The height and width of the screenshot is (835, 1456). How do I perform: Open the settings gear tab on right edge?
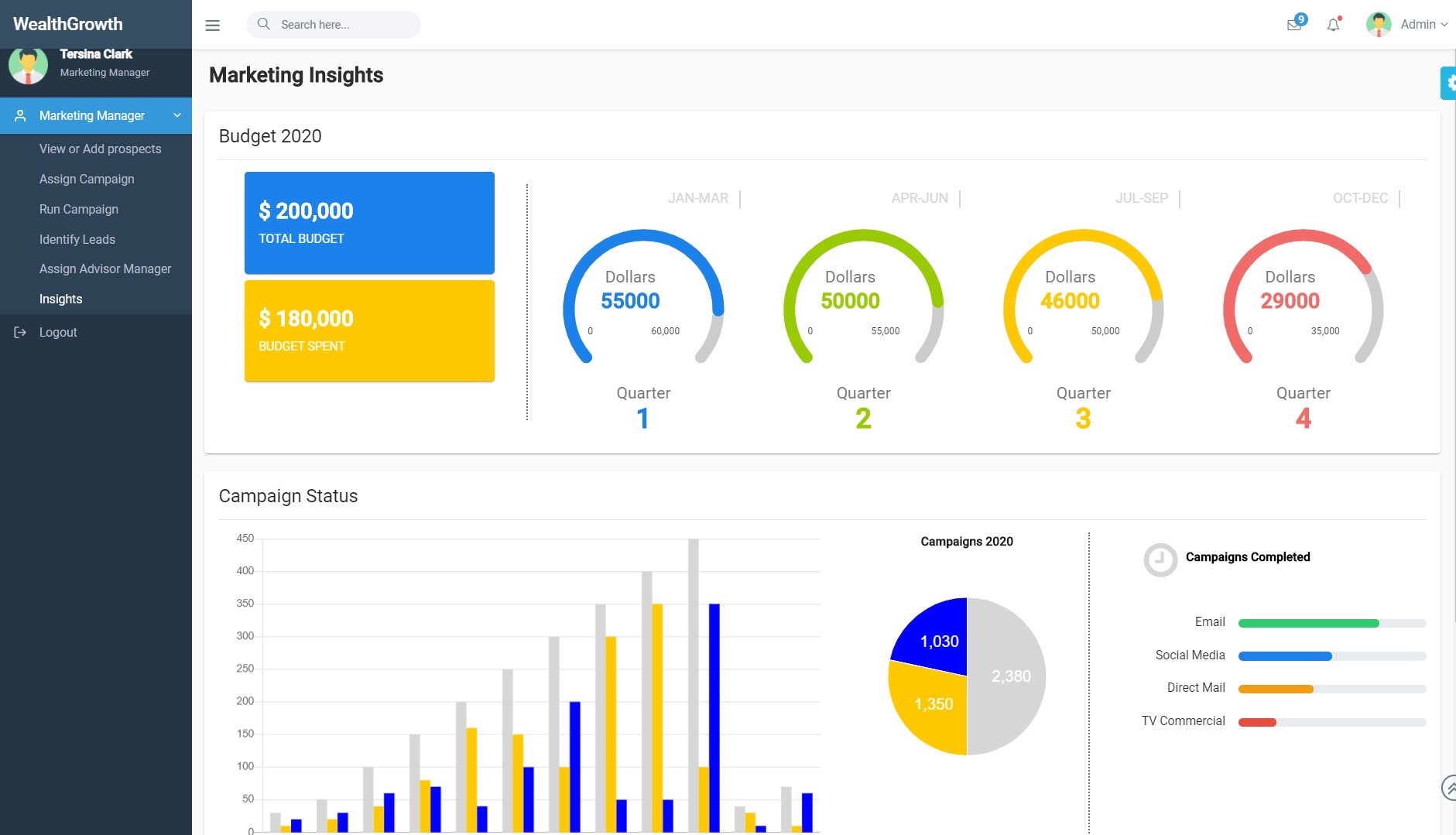coord(1448,83)
